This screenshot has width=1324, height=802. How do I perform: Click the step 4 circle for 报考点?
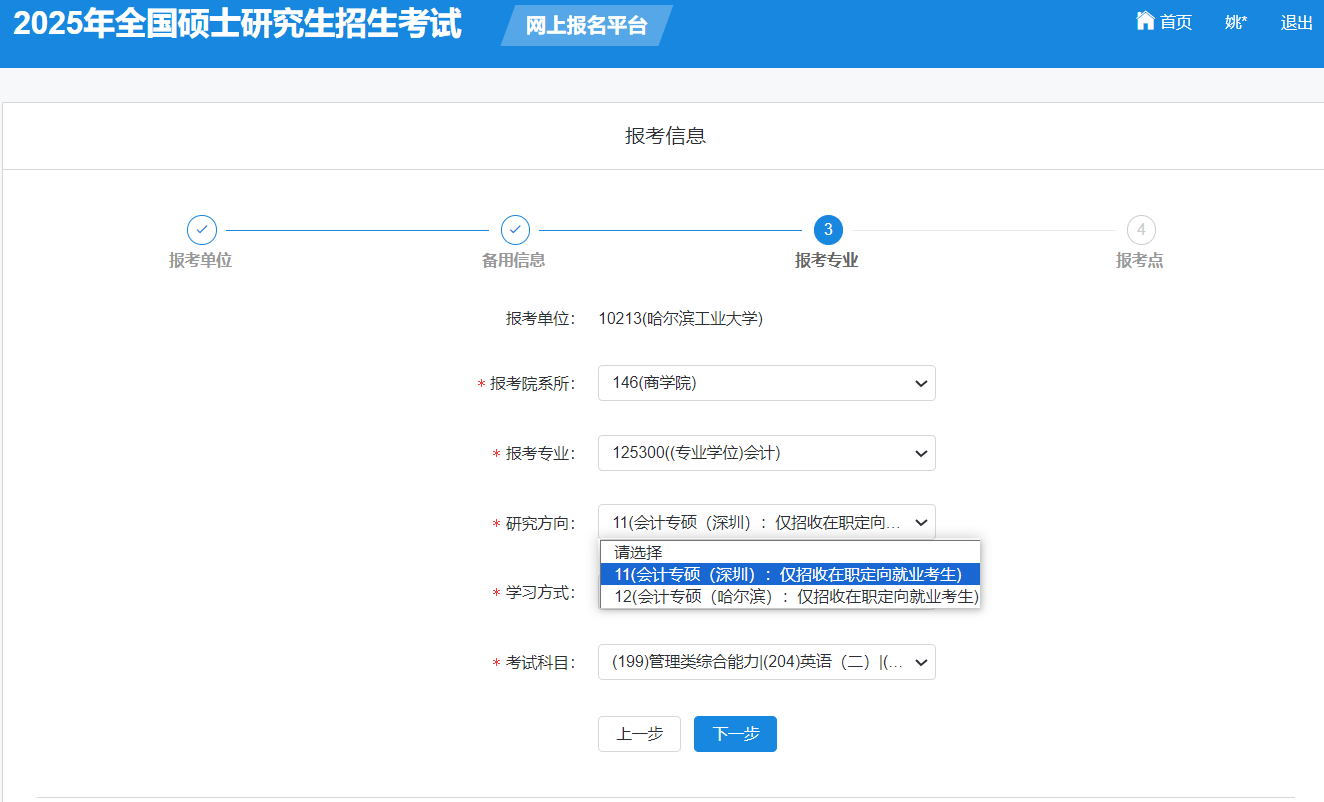(1140, 230)
